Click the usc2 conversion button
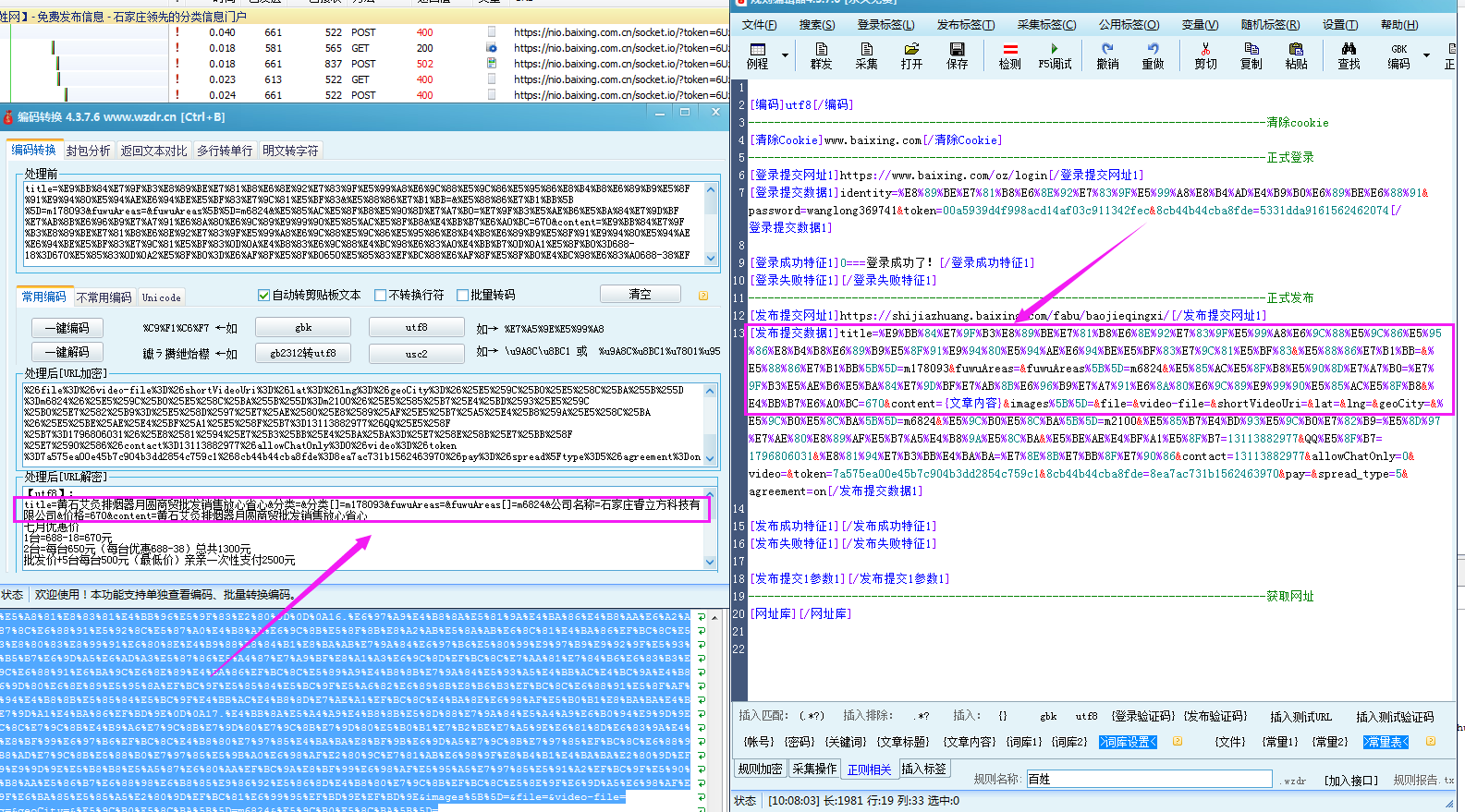 coord(416,353)
